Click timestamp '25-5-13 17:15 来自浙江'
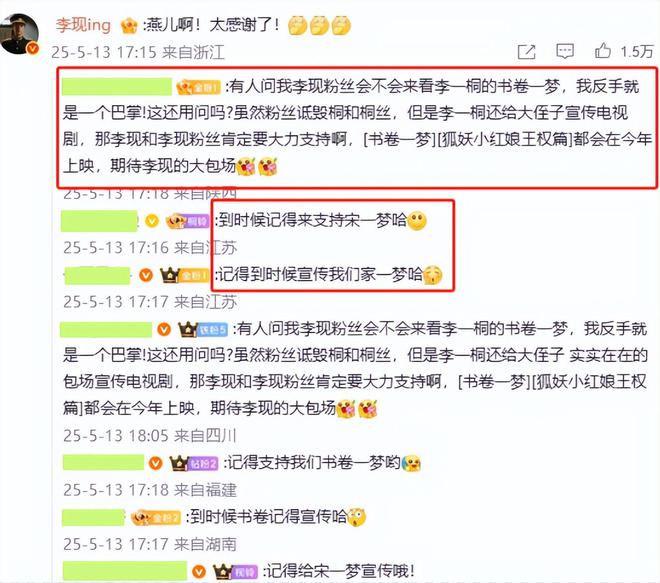The image size is (660, 583). [x=138, y=52]
